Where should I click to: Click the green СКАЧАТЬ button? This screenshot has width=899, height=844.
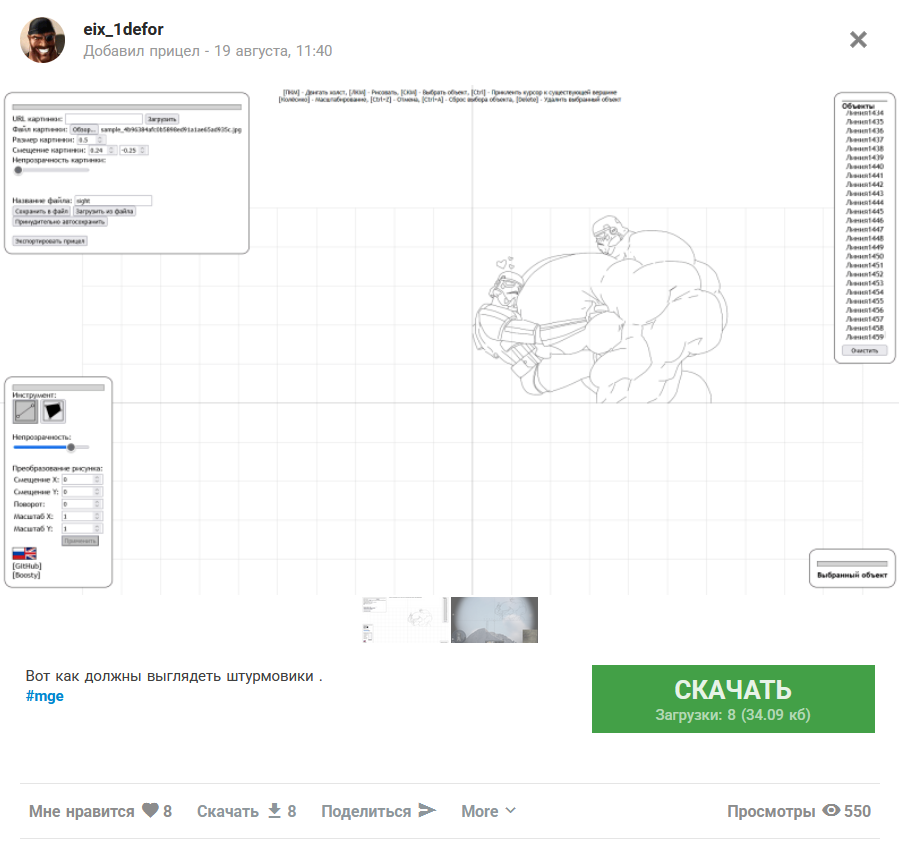click(733, 698)
